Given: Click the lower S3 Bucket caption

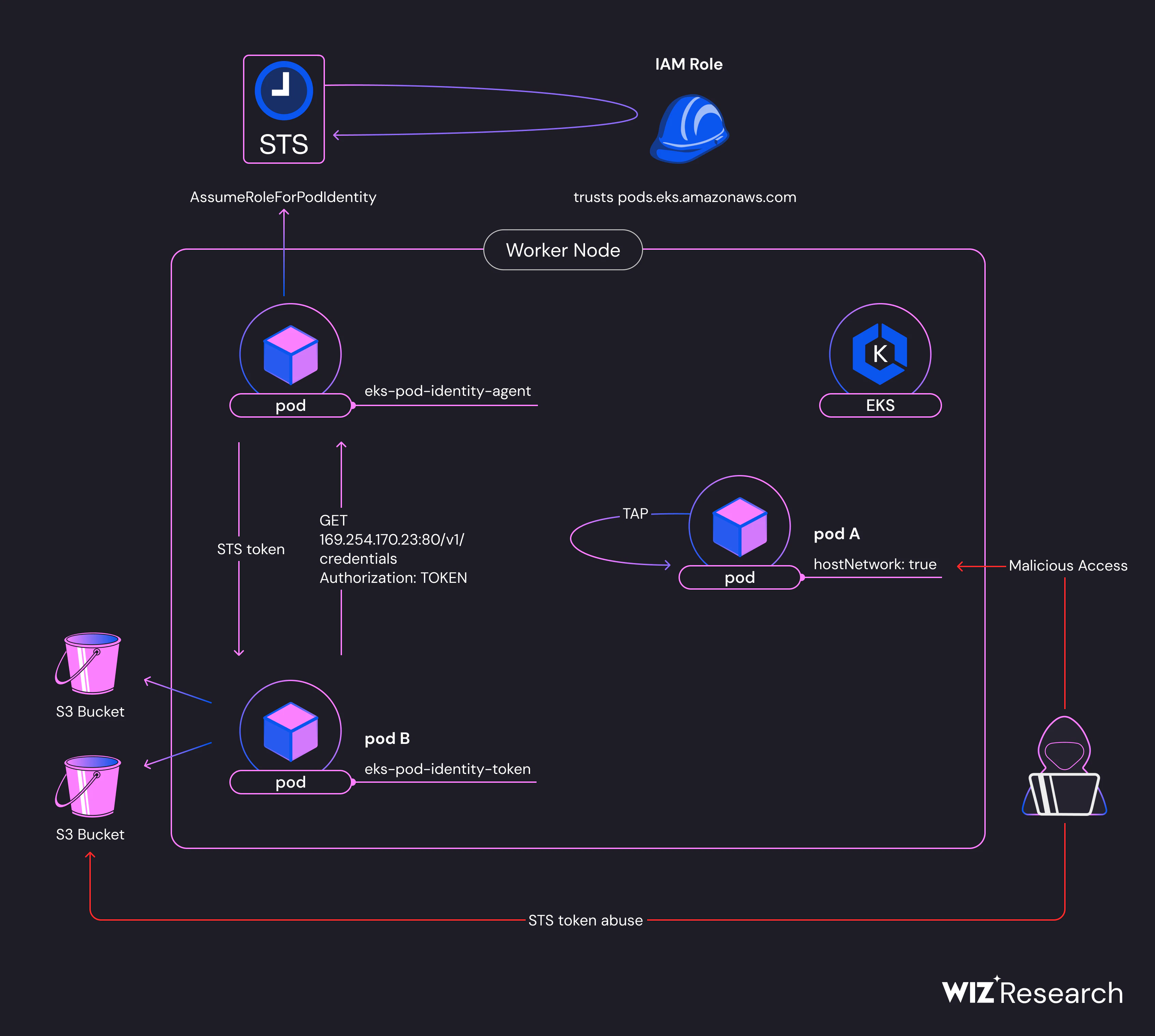Looking at the screenshot, I should (x=90, y=834).
